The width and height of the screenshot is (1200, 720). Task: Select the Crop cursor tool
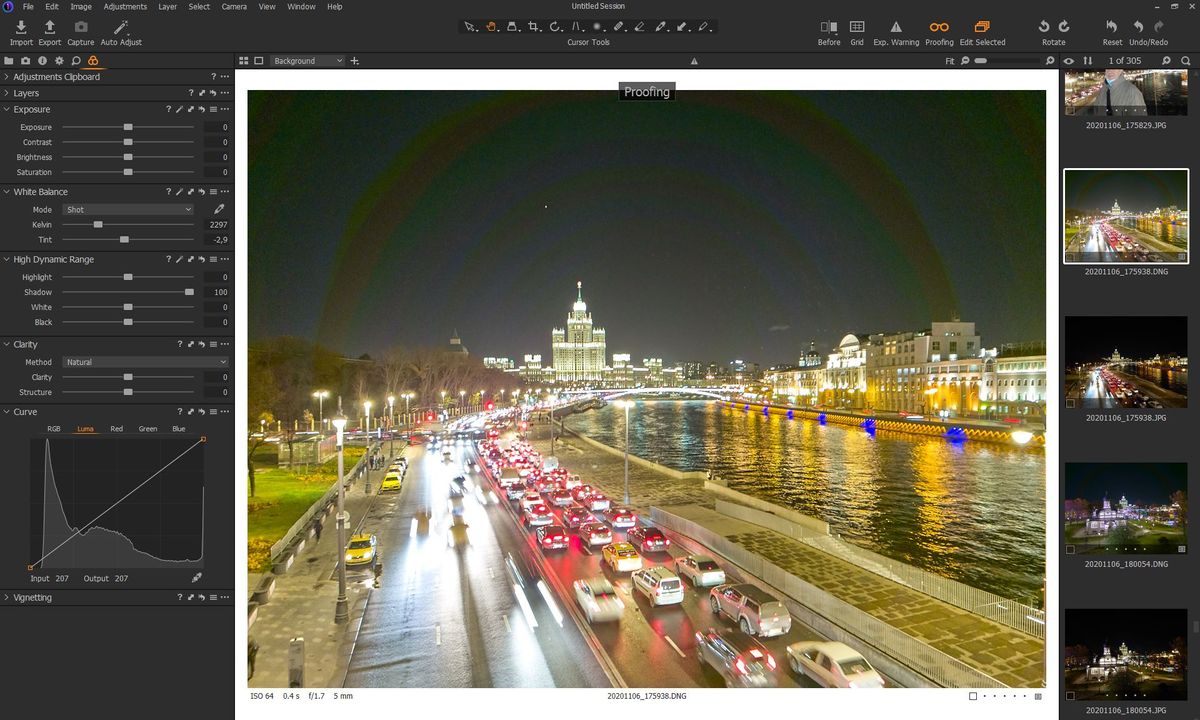click(533, 27)
